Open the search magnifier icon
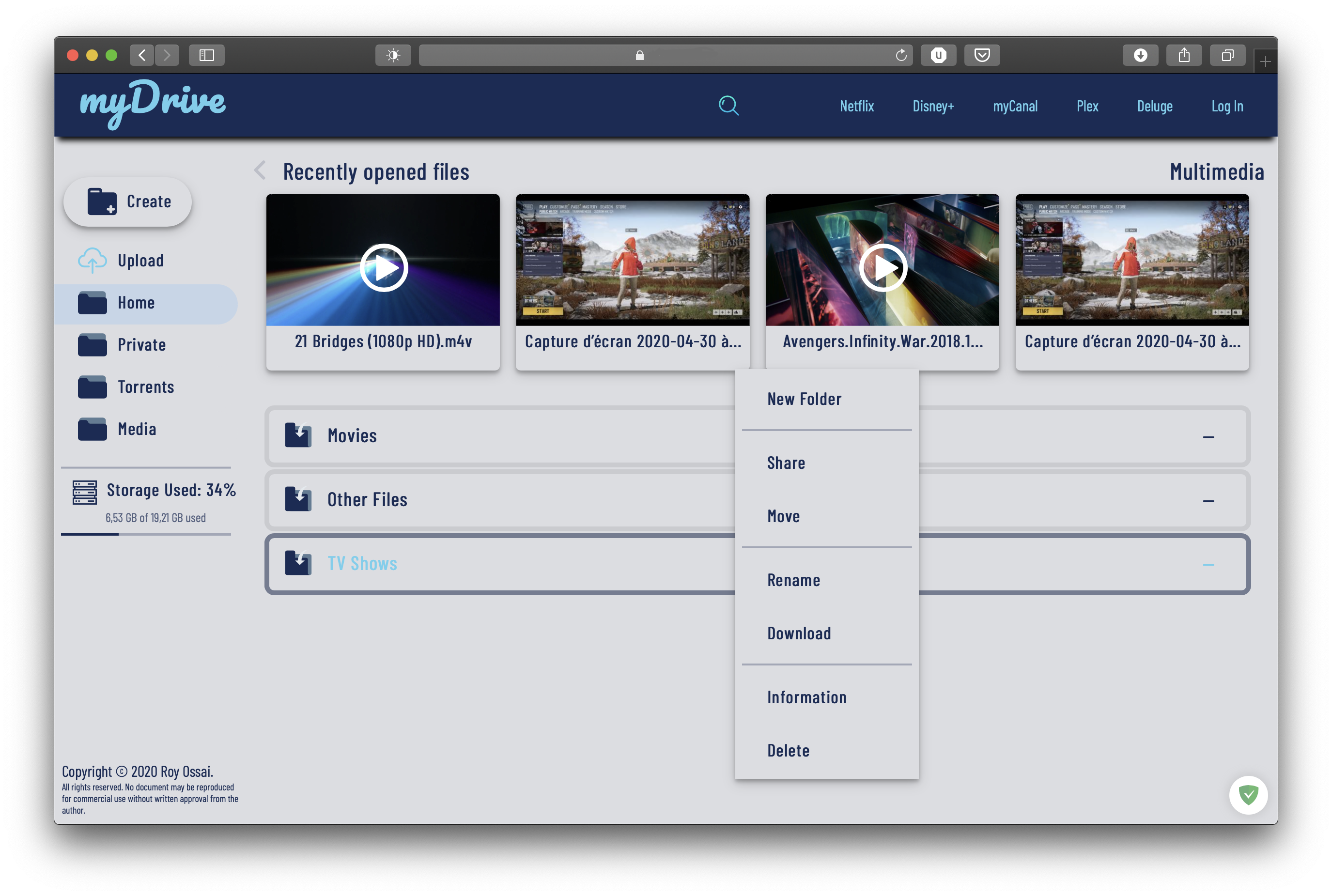 click(728, 106)
